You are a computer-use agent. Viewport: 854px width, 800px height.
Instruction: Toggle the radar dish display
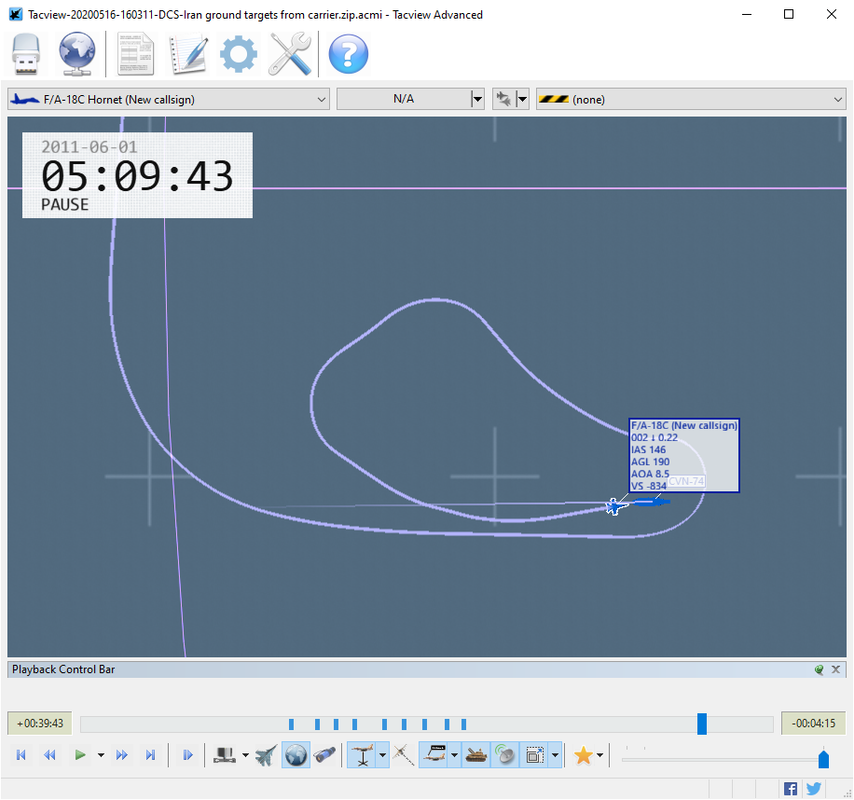click(505, 755)
